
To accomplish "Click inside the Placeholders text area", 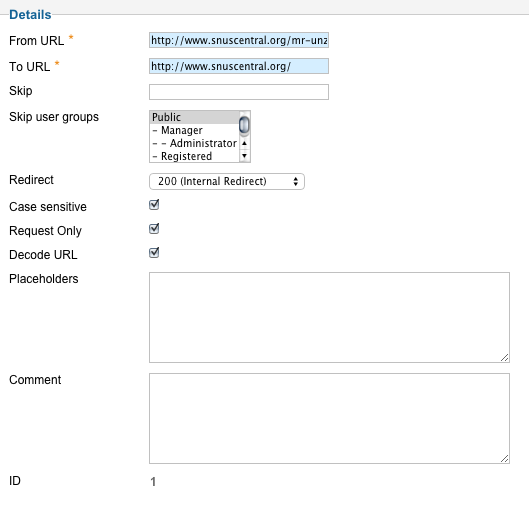I will point(329,317).
